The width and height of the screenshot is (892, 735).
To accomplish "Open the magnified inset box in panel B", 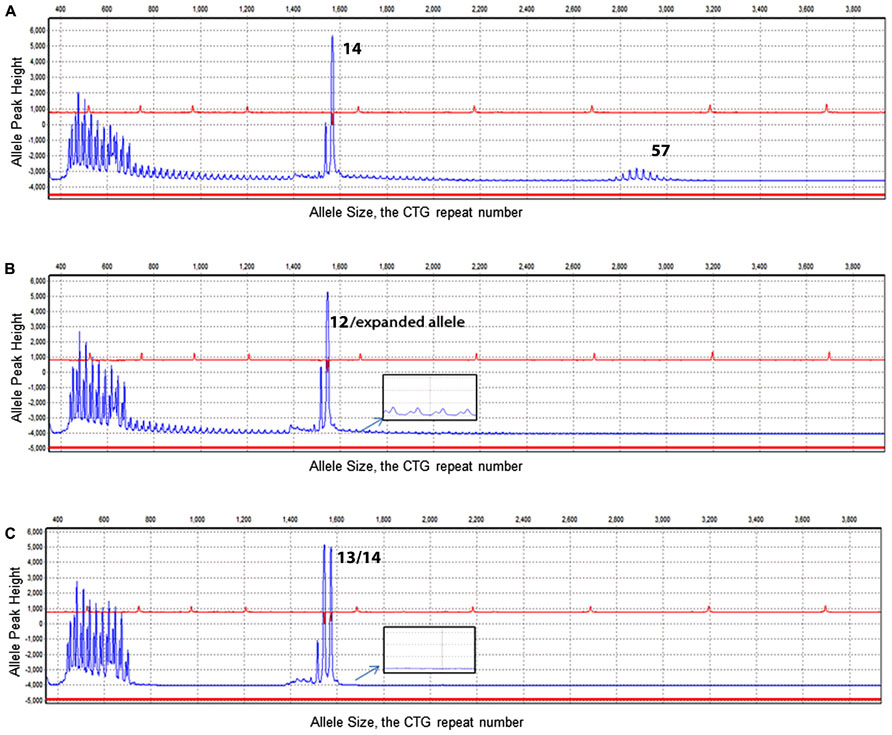I will coord(430,398).
